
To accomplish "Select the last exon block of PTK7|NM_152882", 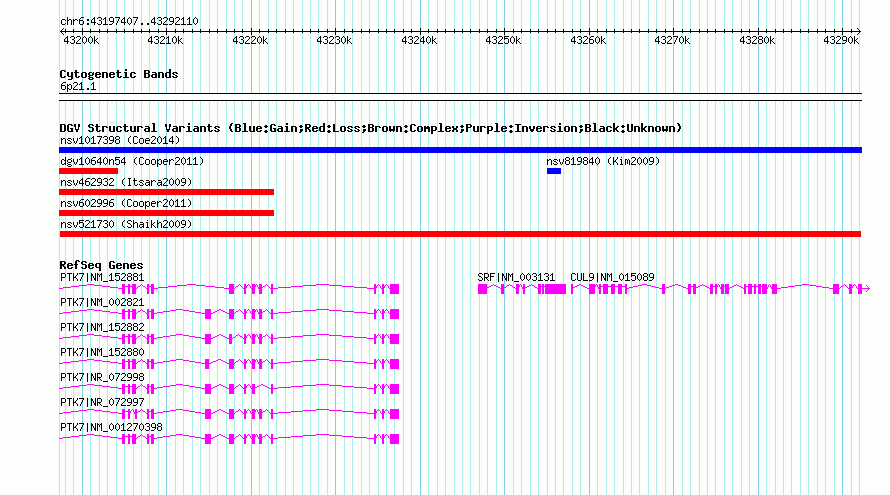I will [x=394, y=339].
